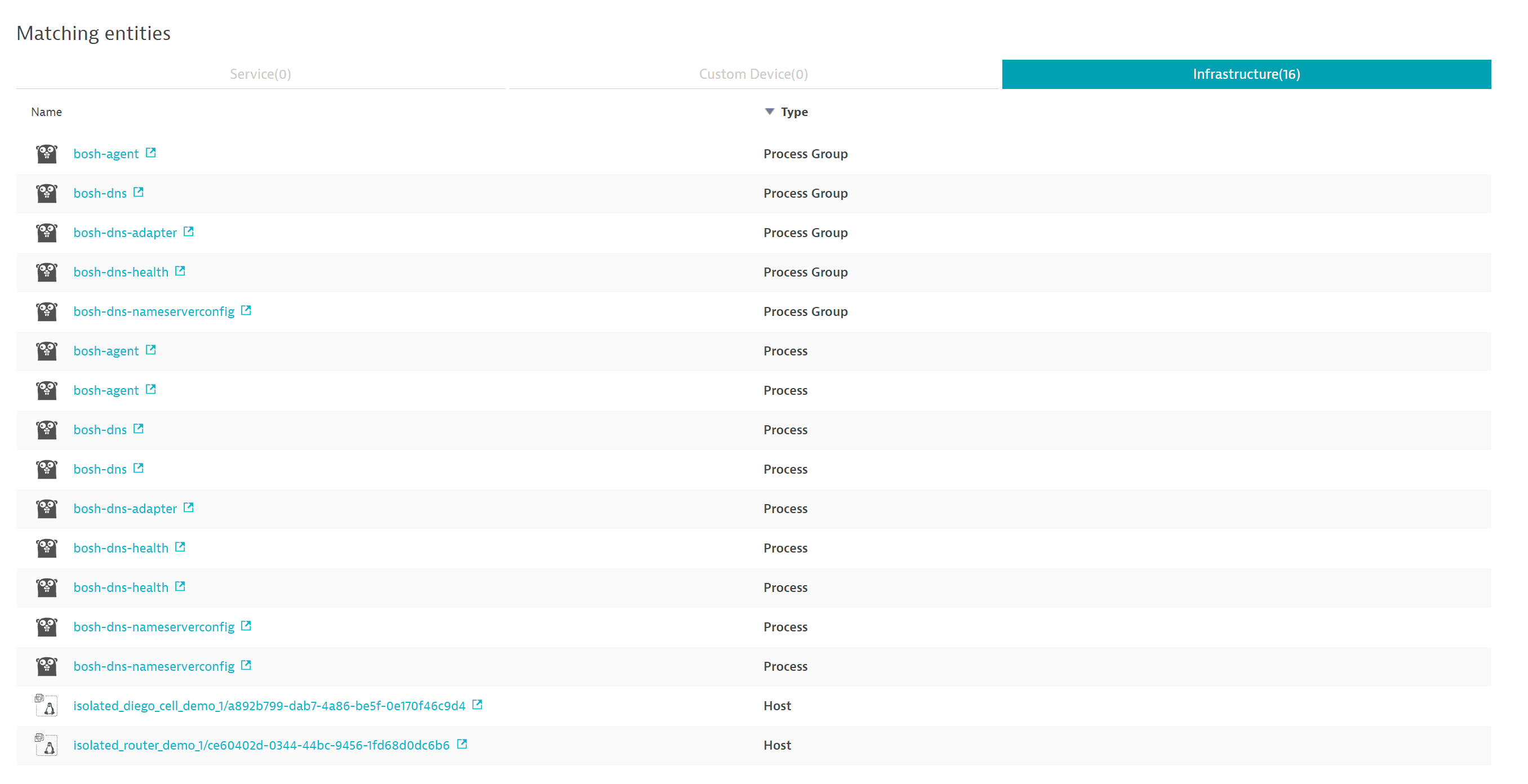This screenshot has height=784, width=1528.
Task: Click the 'Matching entities' heading
Action: coord(94,34)
